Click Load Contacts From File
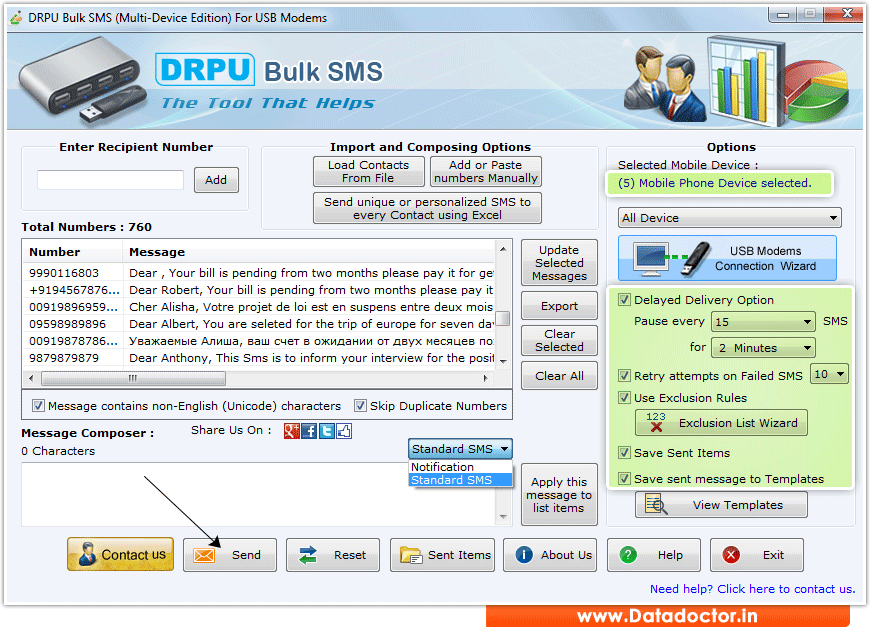The height and width of the screenshot is (627, 870). pyautogui.click(x=368, y=171)
